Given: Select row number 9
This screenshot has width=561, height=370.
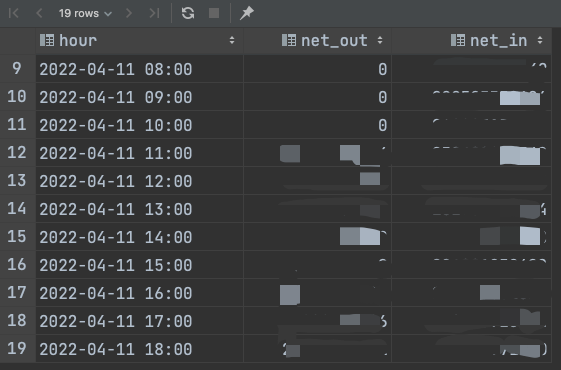Looking at the screenshot, I should (17, 68).
